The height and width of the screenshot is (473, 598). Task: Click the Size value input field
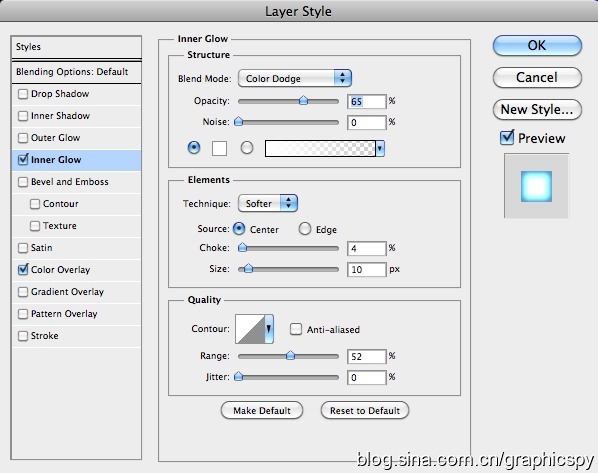click(x=367, y=269)
